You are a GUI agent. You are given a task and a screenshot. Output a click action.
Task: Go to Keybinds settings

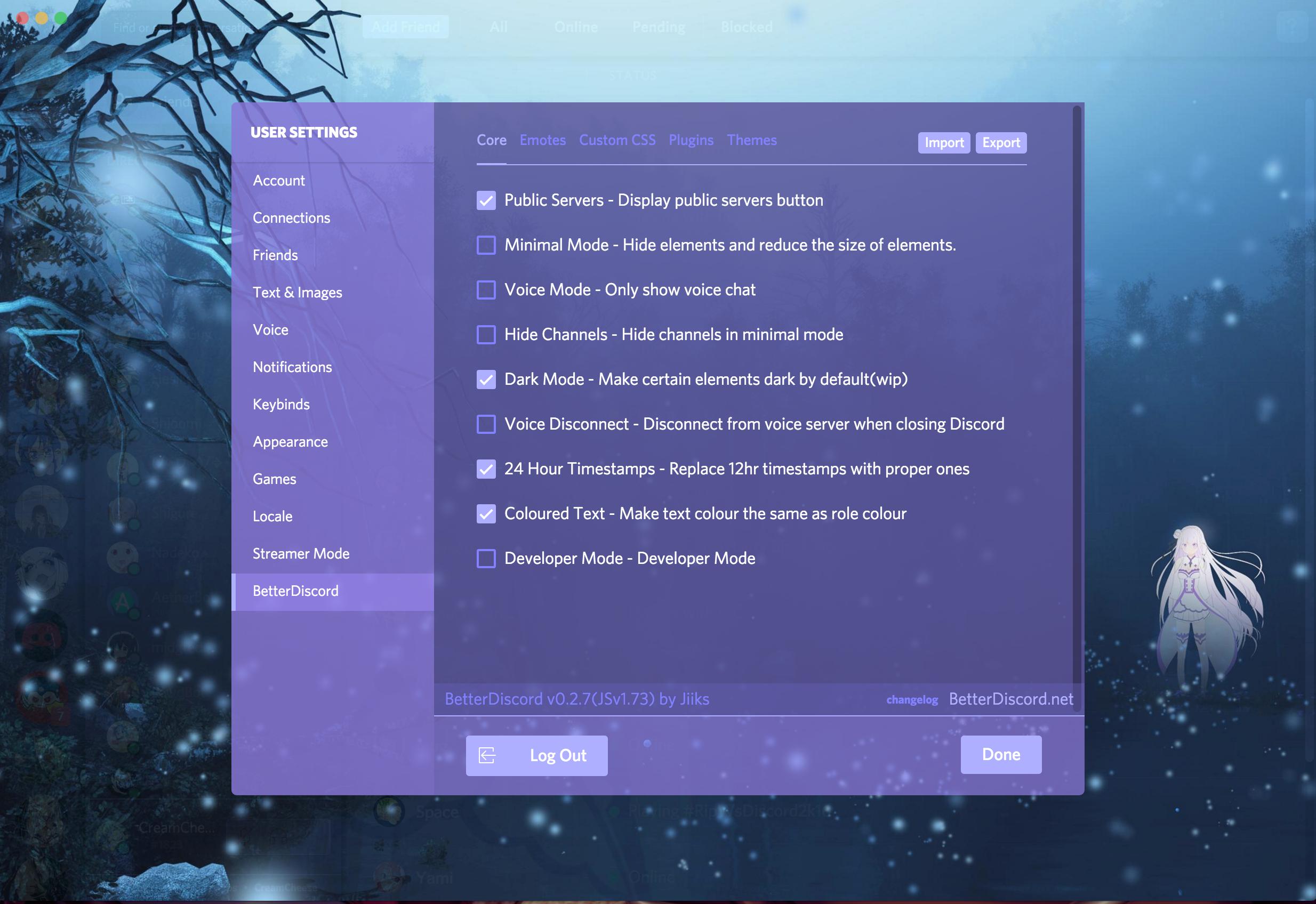click(x=281, y=405)
